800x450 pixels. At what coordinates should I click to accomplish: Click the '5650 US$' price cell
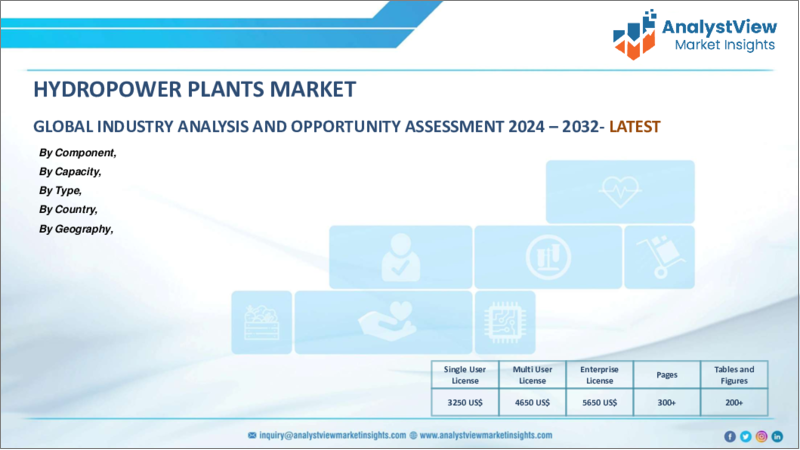click(599, 403)
